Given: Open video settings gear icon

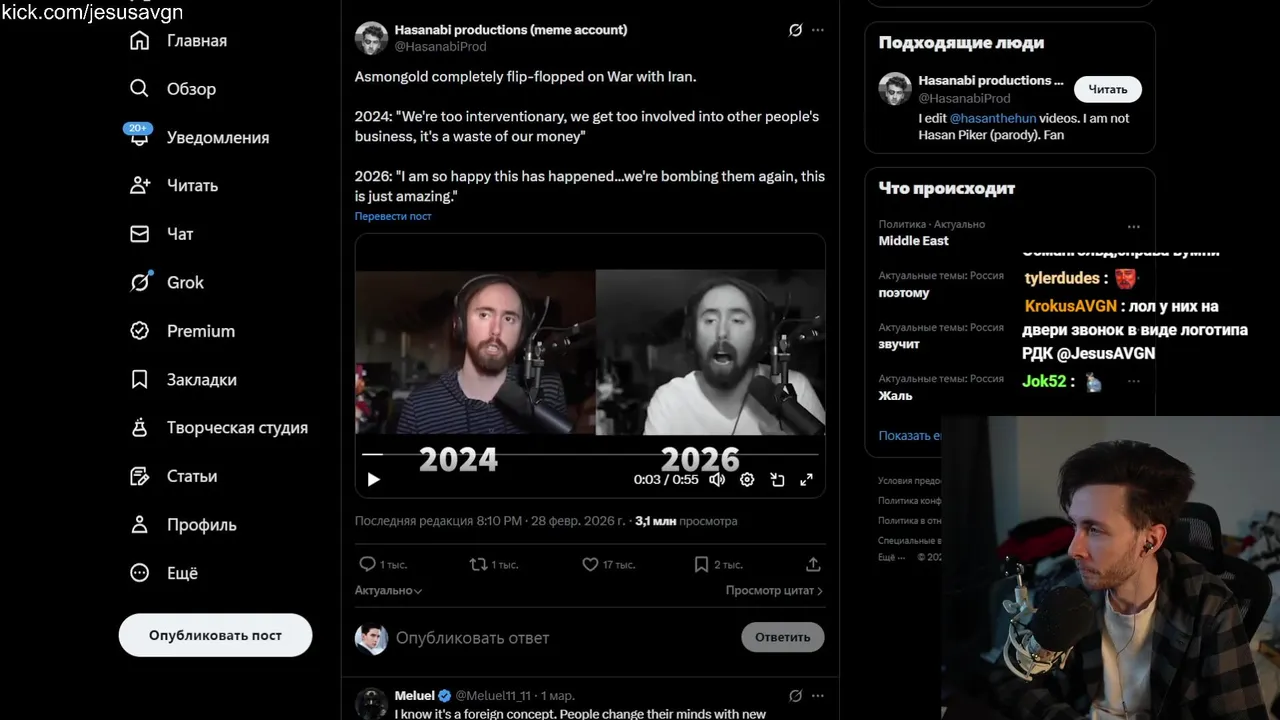Looking at the screenshot, I should tap(747, 480).
